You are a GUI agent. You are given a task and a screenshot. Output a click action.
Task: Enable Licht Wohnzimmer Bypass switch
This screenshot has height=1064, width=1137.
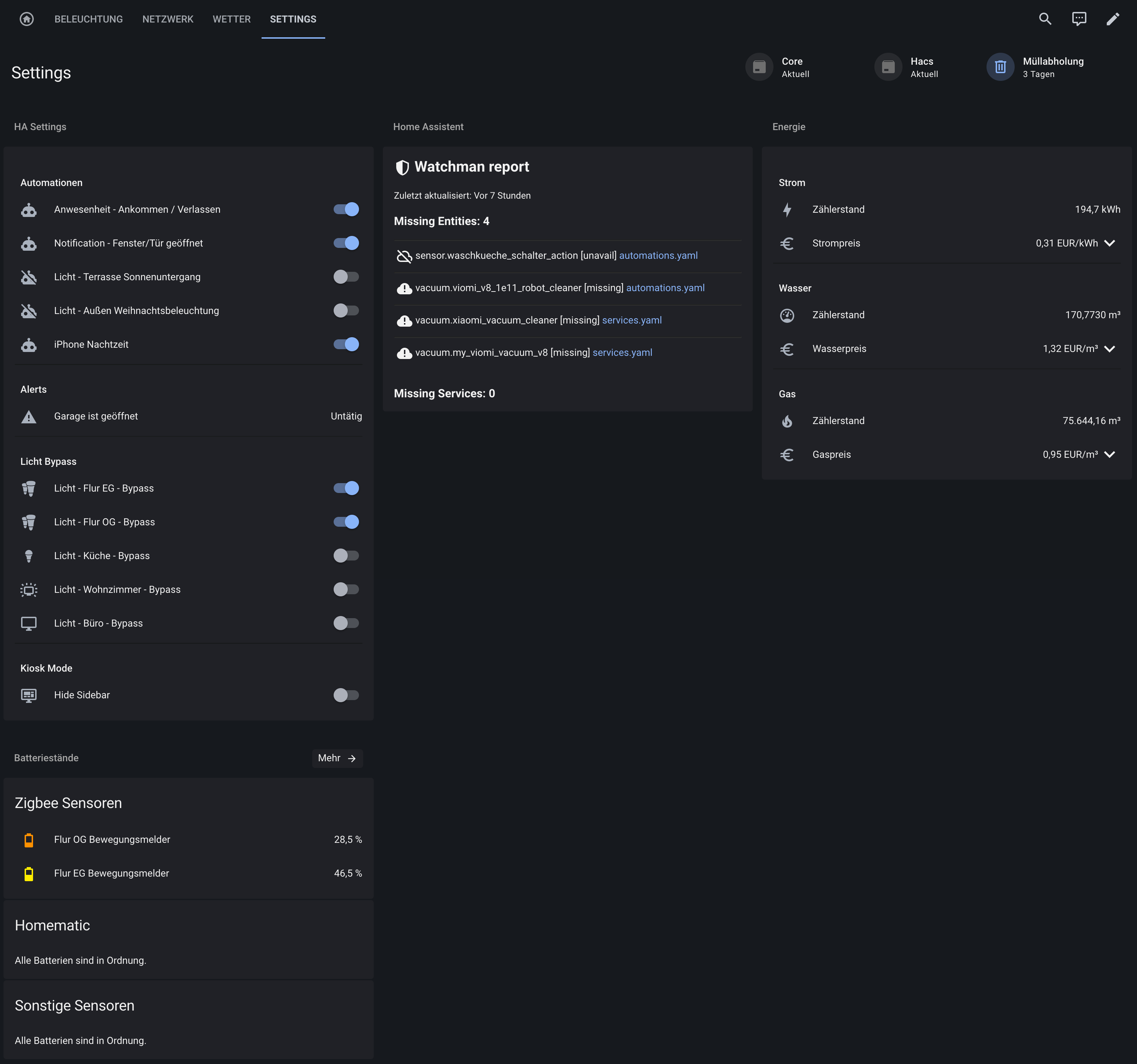point(346,589)
